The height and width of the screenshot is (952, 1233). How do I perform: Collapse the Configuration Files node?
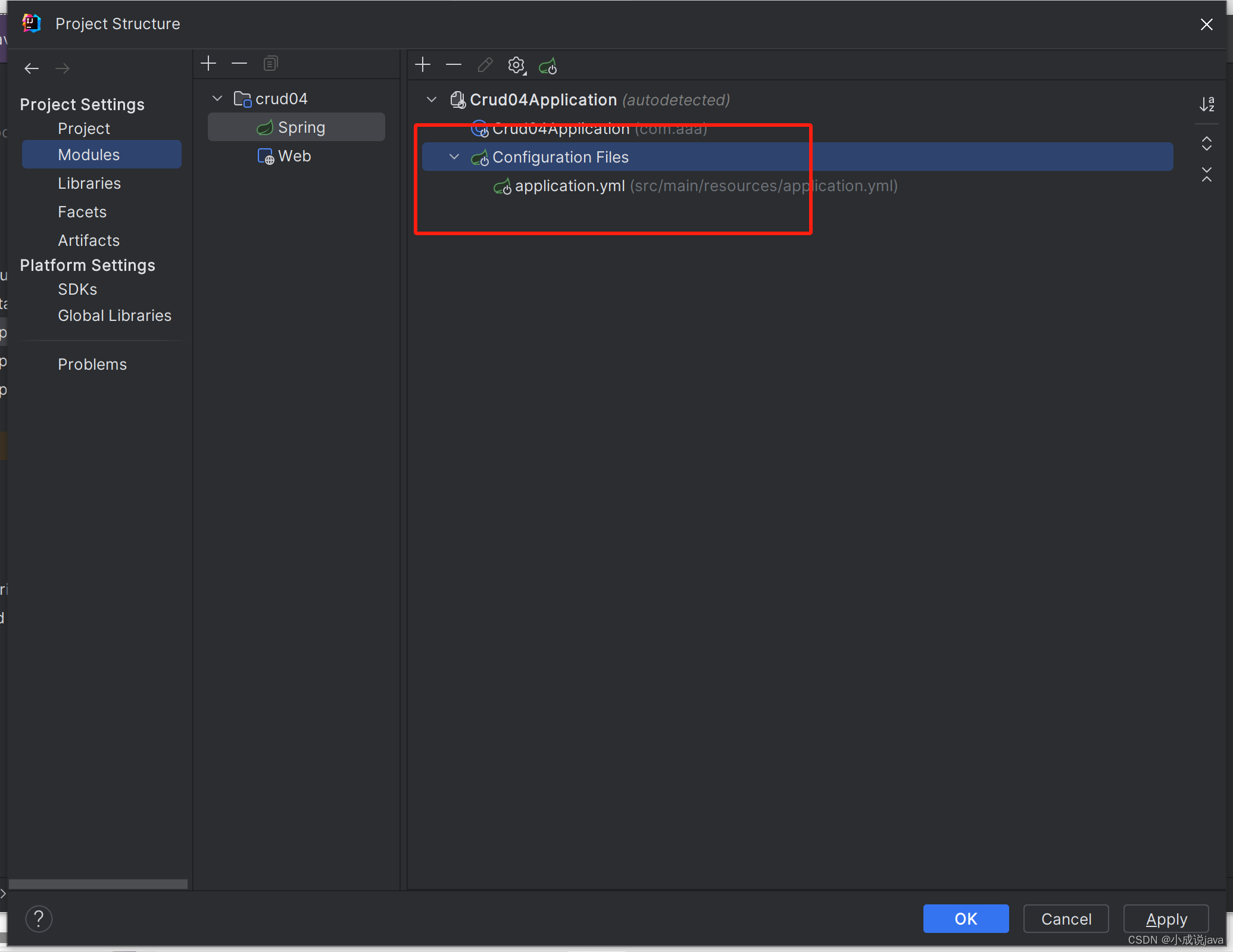[454, 157]
